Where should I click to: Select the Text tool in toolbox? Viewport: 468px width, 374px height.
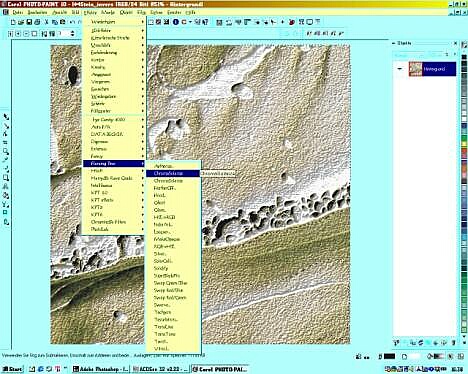6,186
